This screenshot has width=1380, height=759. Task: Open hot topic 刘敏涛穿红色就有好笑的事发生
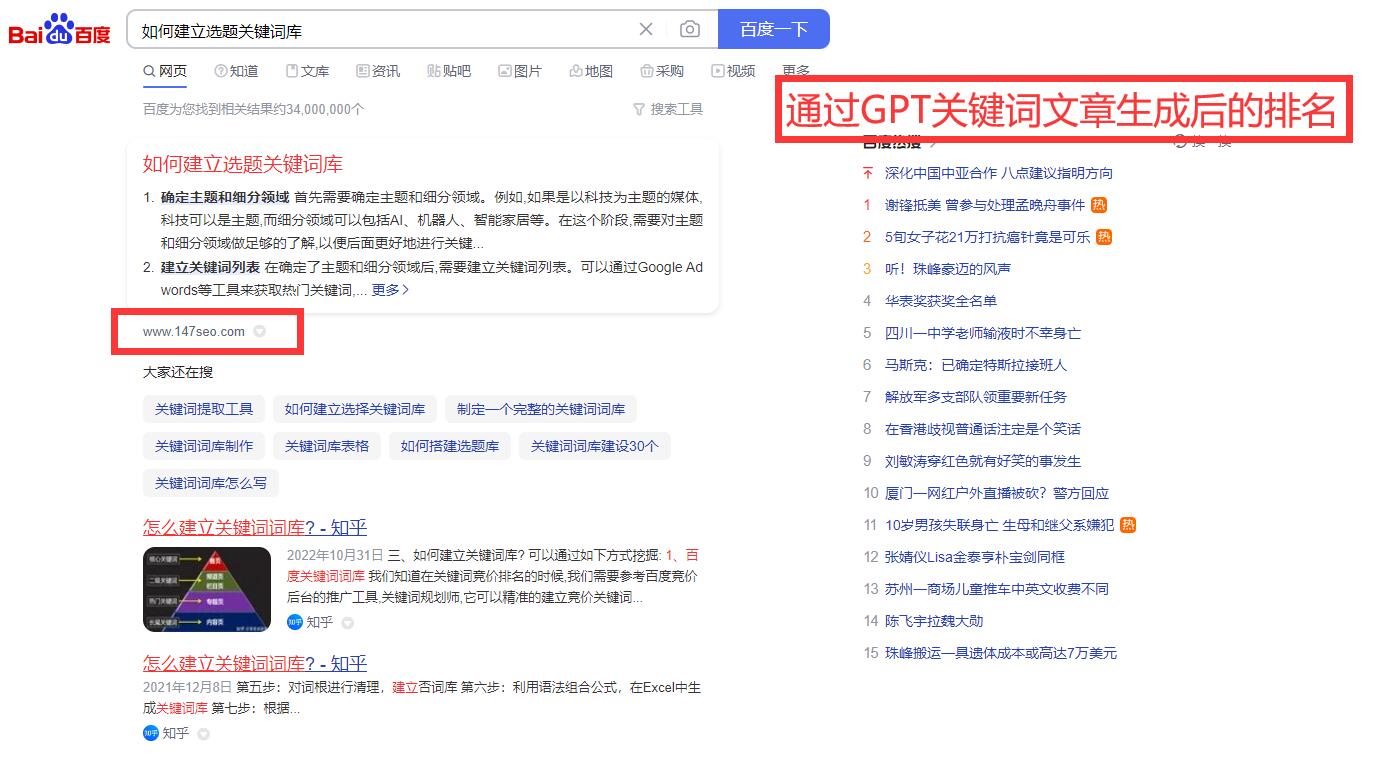pyautogui.click(x=983, y=461)
